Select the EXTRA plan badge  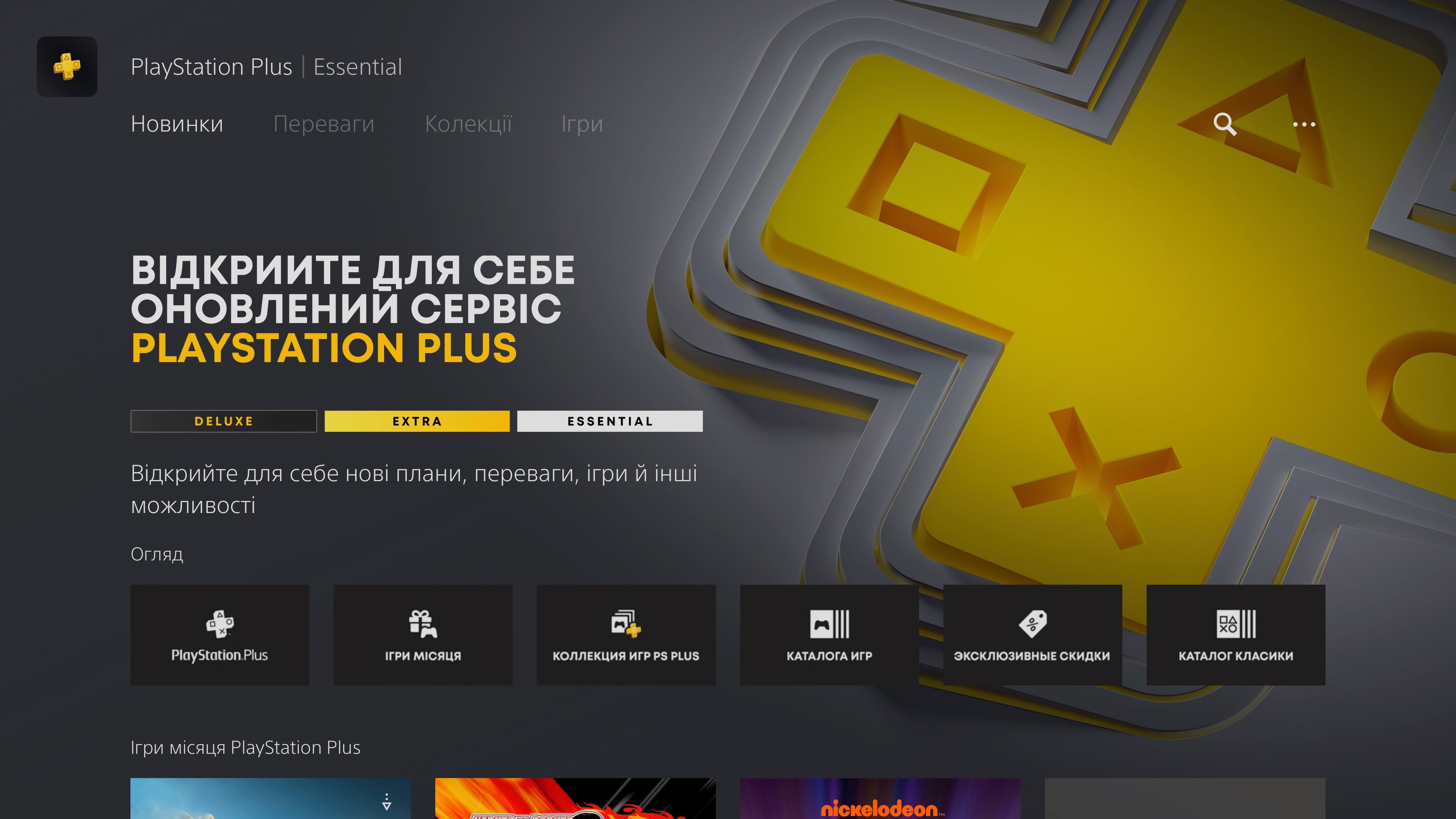[417, 421]
